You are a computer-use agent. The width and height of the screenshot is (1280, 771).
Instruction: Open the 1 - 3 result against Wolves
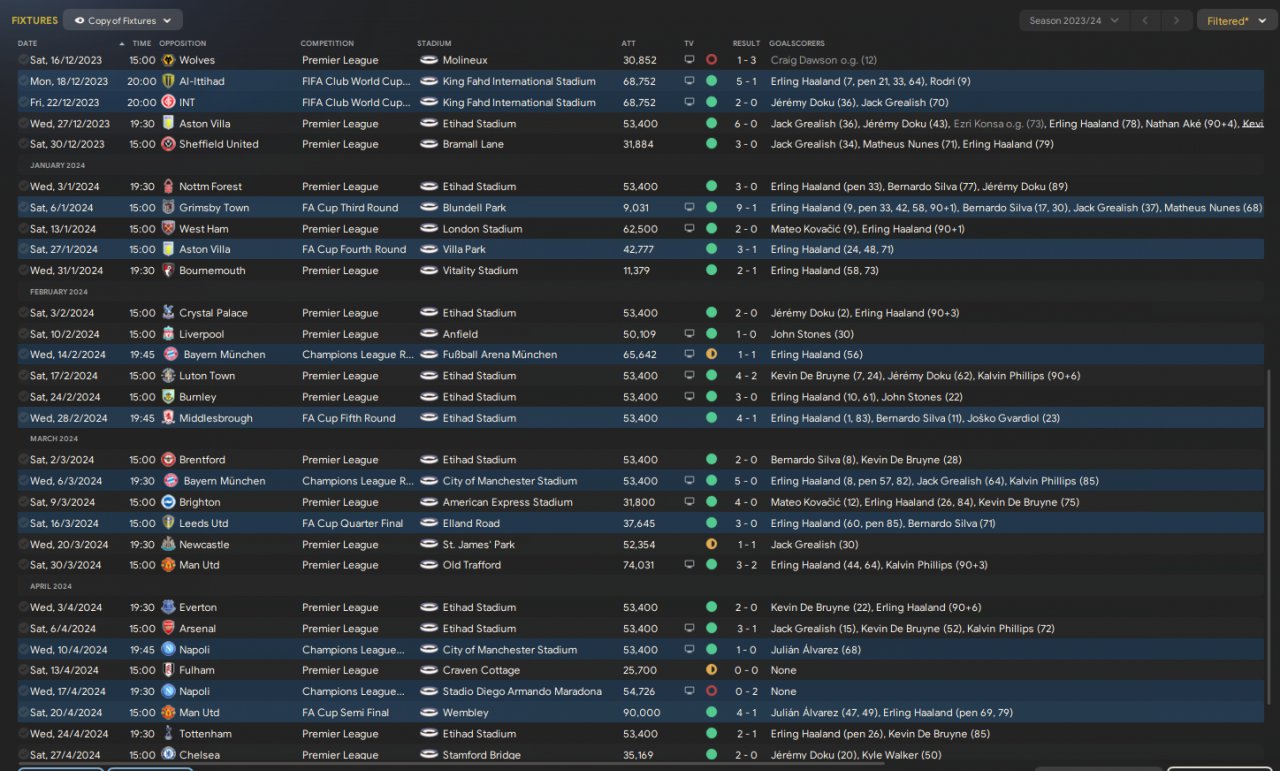[x=746, y=60]
